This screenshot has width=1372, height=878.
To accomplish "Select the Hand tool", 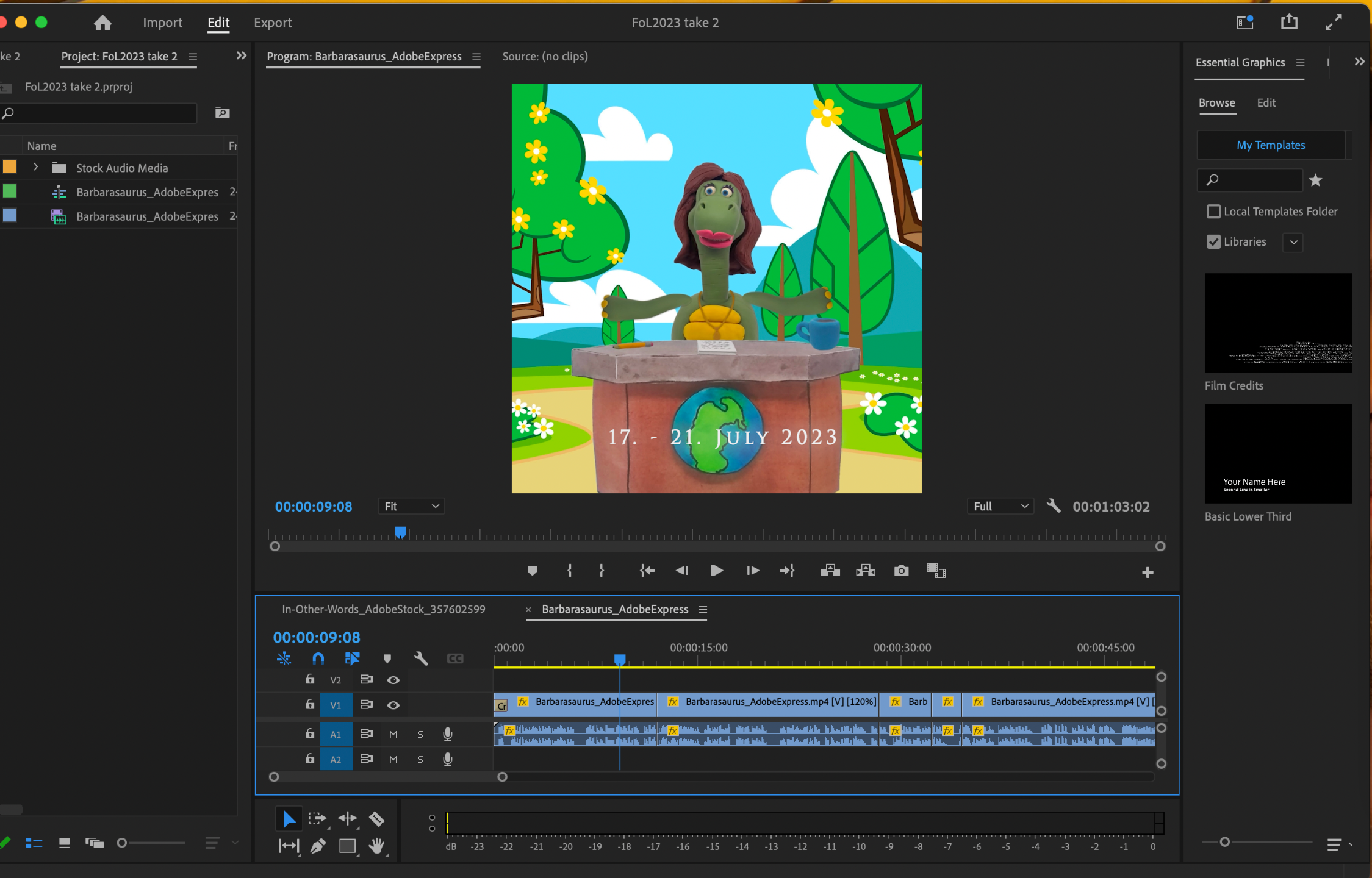I will (x=376, y=846).
